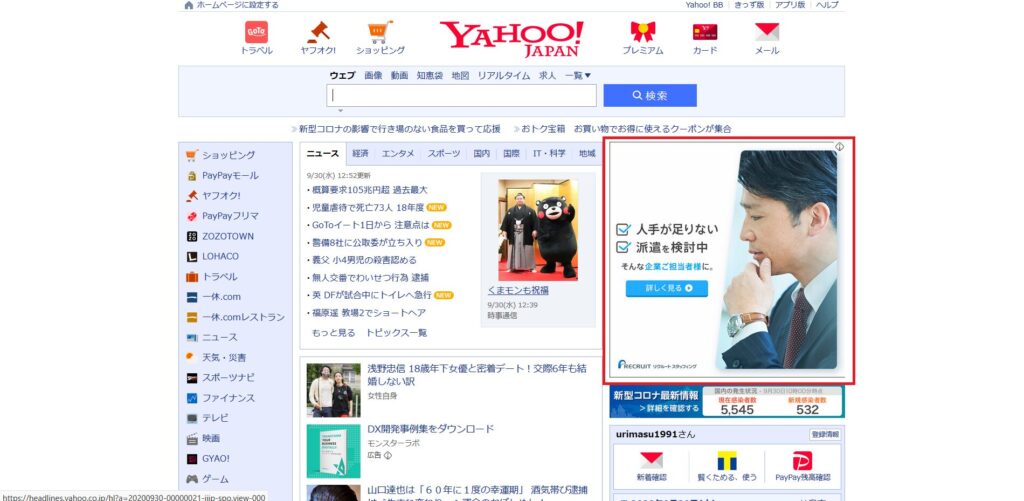Switch to the スポーツ news tab
Image resolution: width=1024 pixels, height=501 pixels.
tap(444, 154)
